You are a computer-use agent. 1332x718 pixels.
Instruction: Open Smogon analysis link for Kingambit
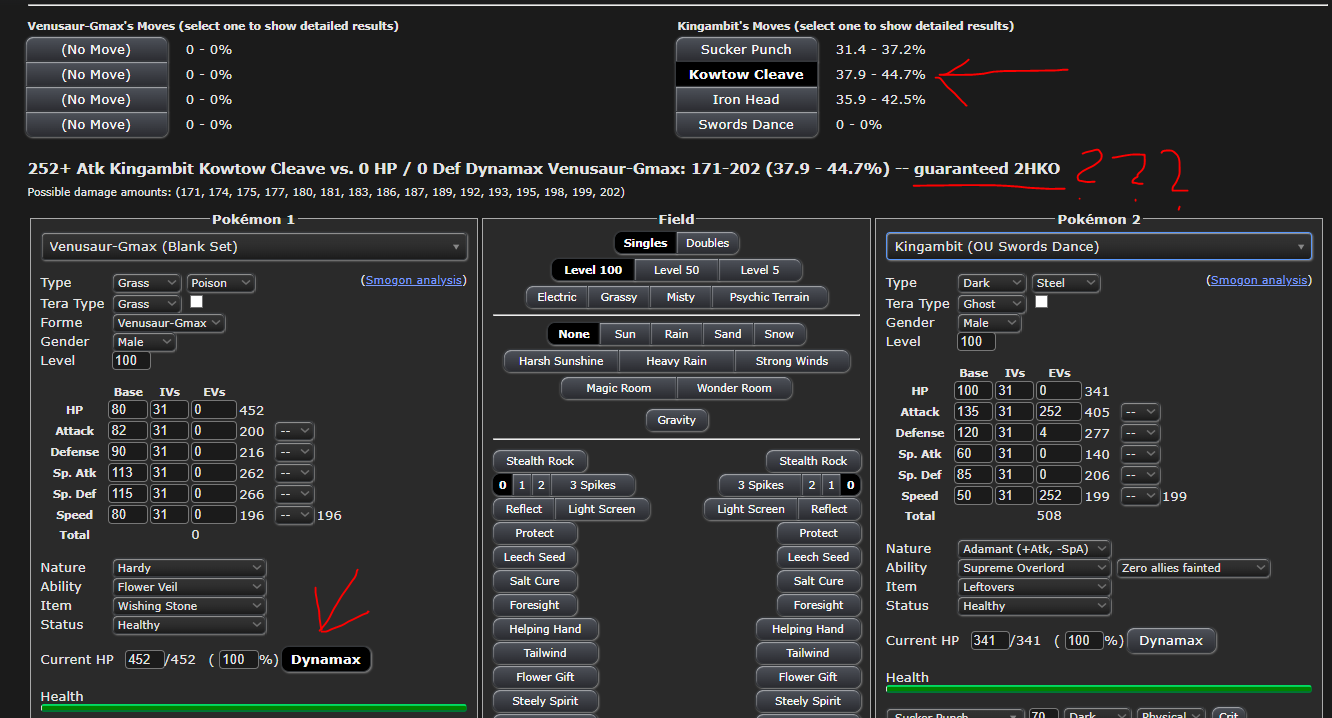(x=1259, y=281)
